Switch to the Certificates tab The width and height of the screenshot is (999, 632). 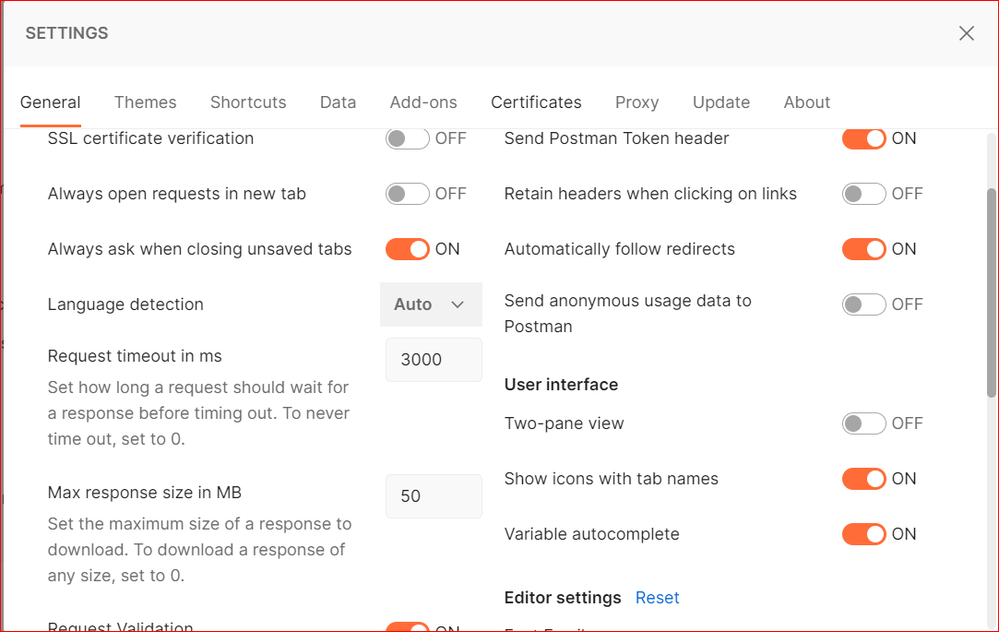pos(536,103)
